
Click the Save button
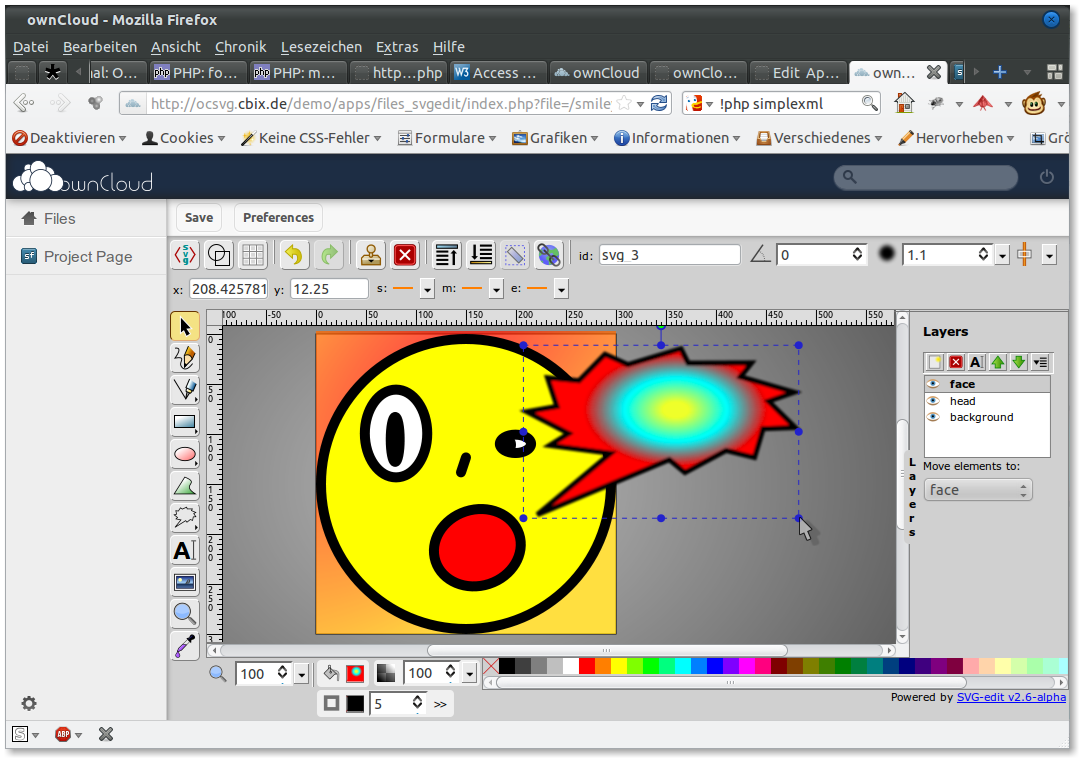[198, 217]
